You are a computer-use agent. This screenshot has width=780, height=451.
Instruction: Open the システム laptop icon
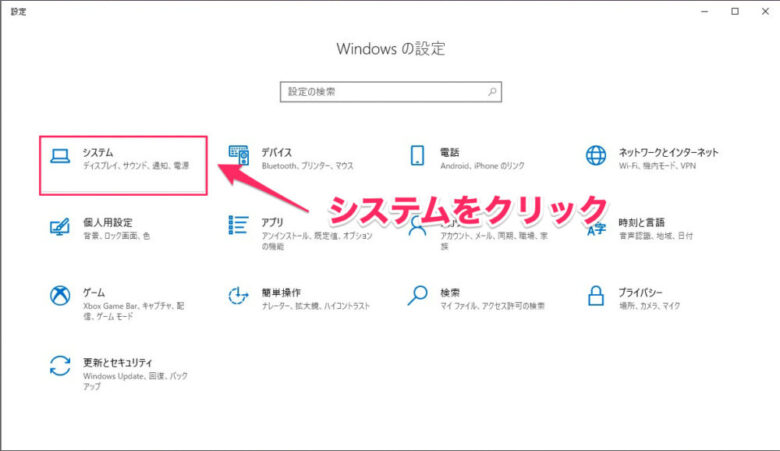[x=60, y=156]
